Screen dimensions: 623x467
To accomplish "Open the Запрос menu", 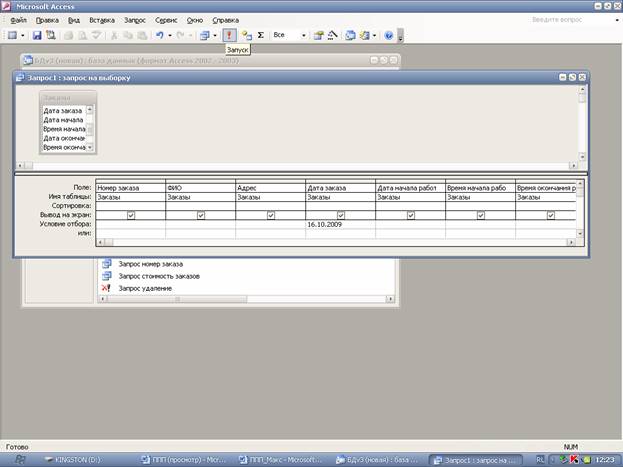I will 135,19.
